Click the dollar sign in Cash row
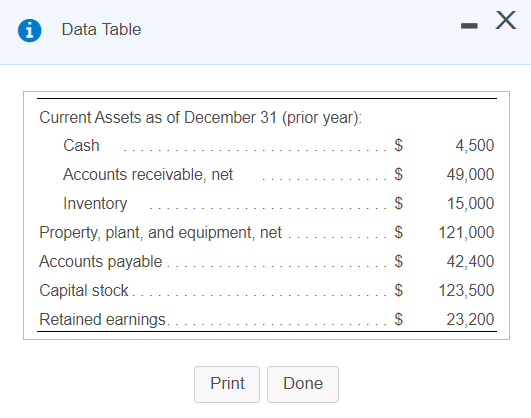The image size is (531, 418). click(x=399, y=146)
